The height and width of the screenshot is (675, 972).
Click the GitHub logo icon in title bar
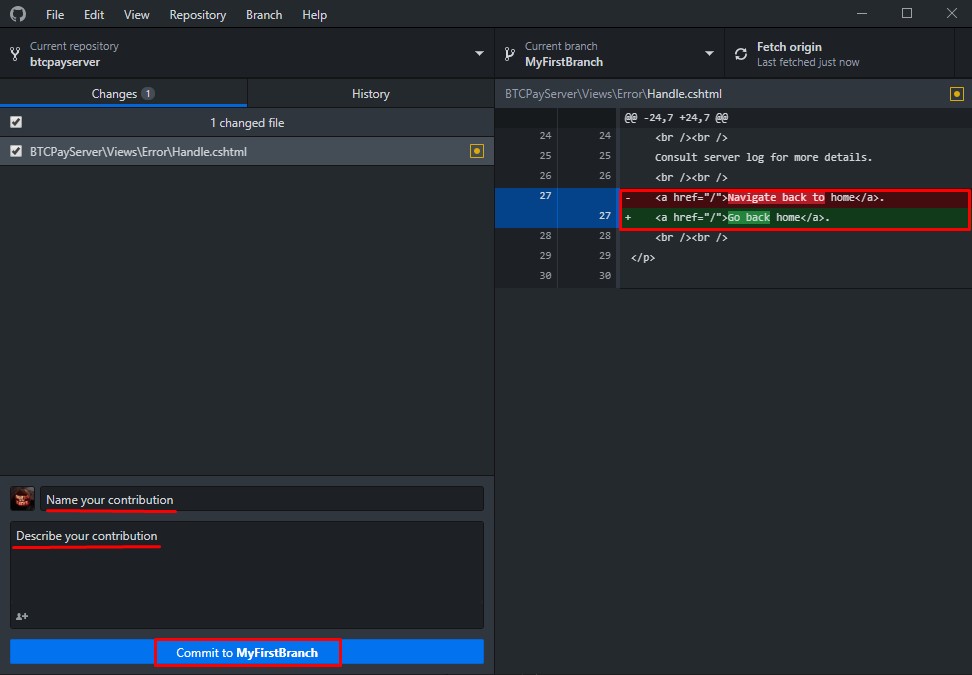click(x=17, y=14)
